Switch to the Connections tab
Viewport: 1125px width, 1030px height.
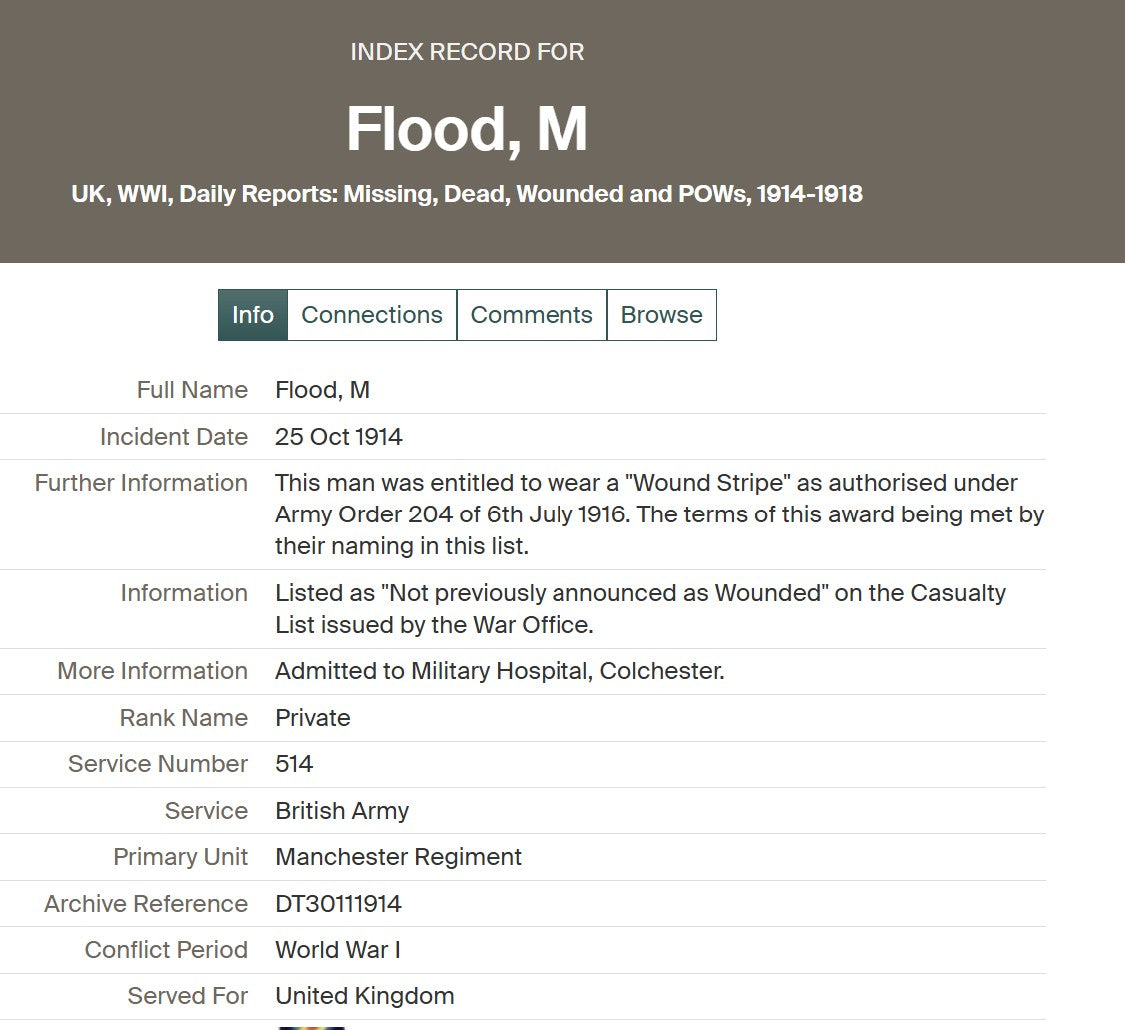click(372, 315)
